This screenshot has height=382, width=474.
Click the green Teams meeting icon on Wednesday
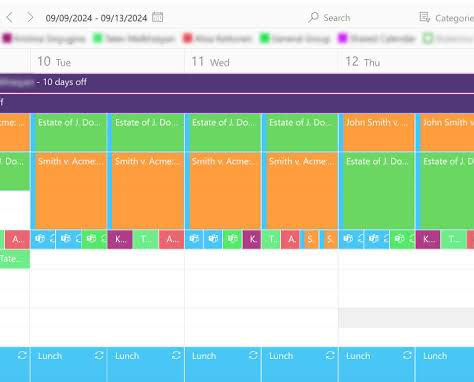[x=232, y=239]
